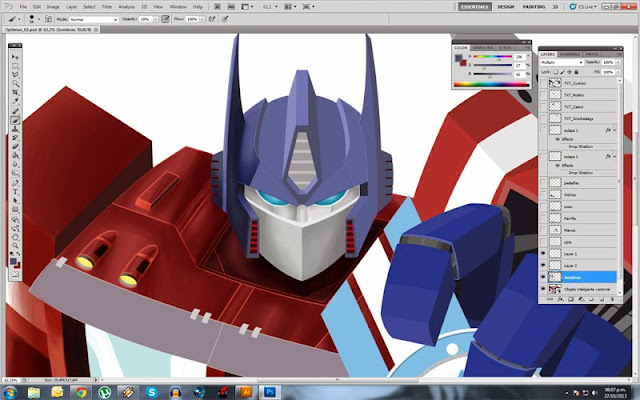Screen dimensions: 640x400
Task: Toggle tablet pressure controls size
Action: click(225, 19)
